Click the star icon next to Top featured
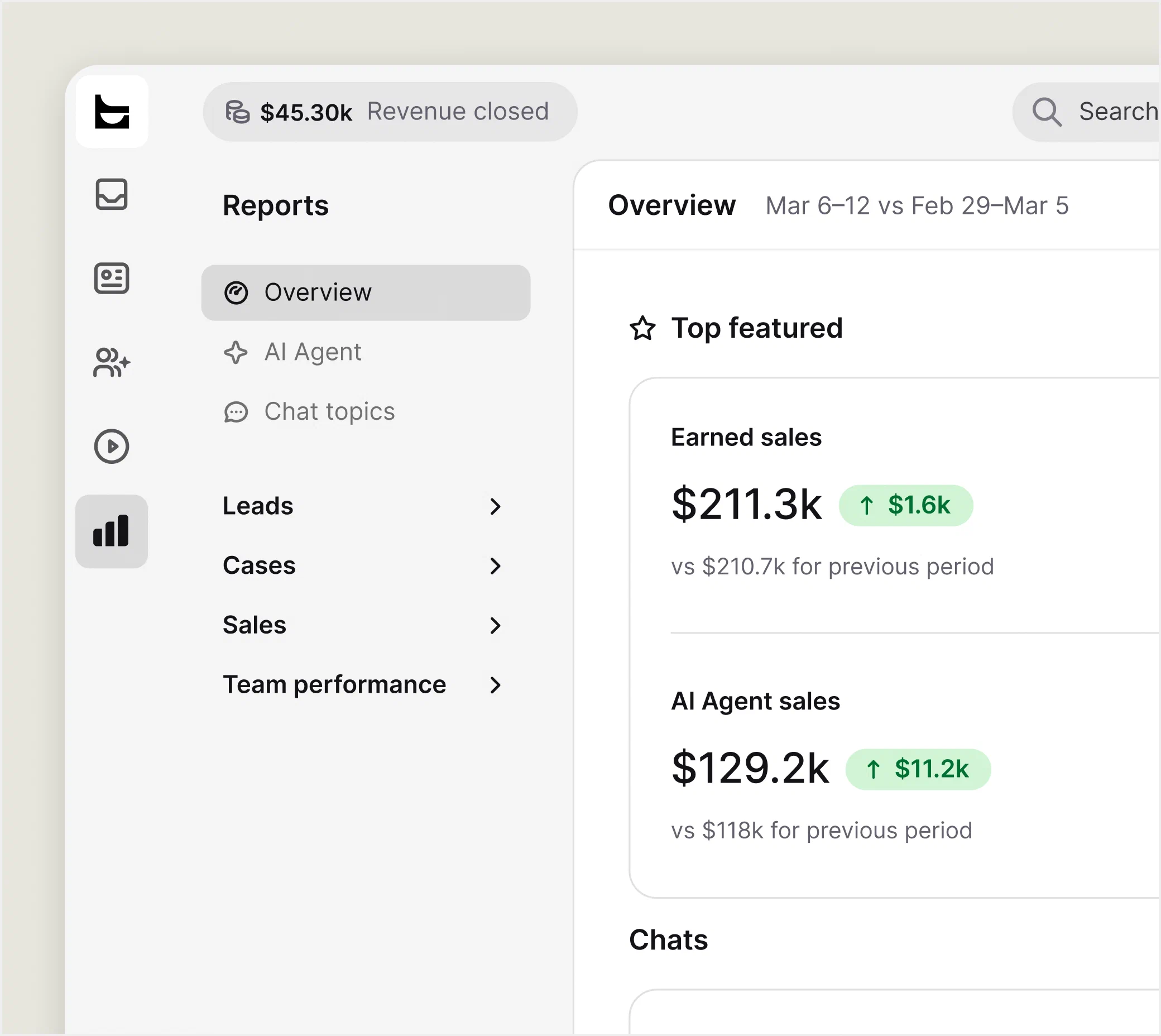This screenshot has height=1036, width=1161. (x=642, y=328)
